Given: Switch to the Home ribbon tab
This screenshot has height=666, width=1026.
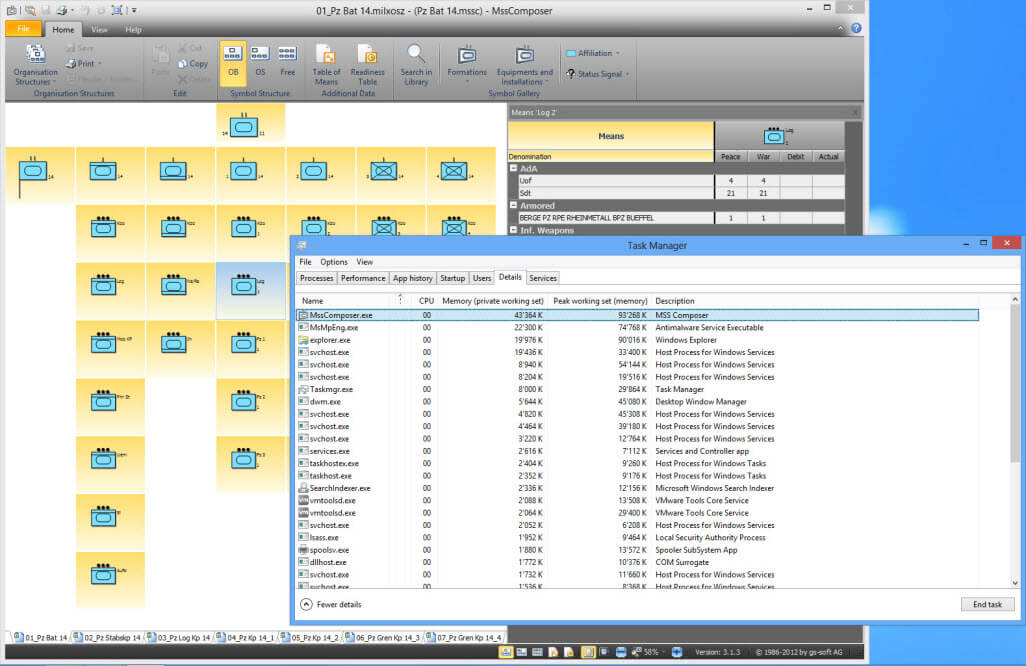Looking at the screenshot, I should [63, 29].
